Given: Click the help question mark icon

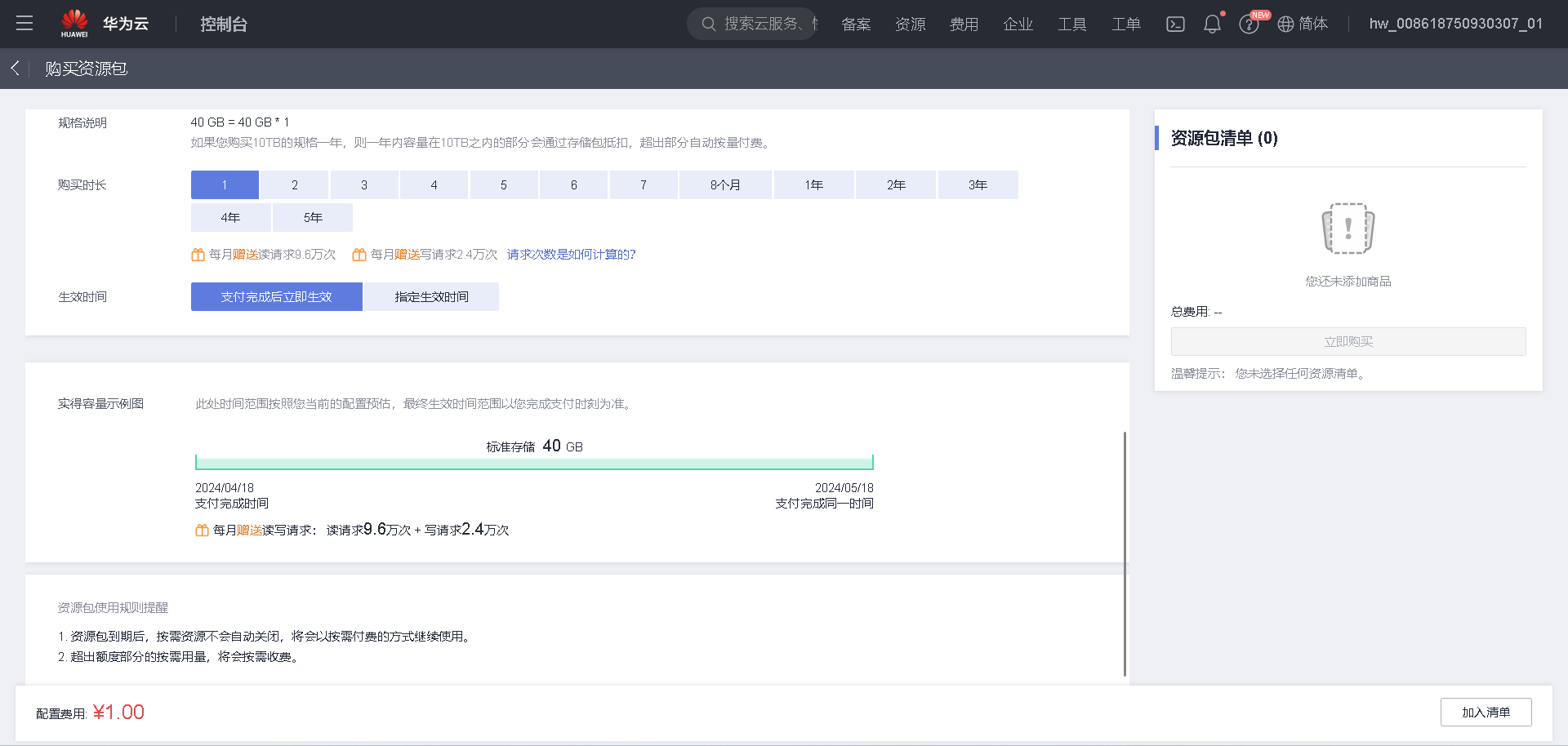Looking at the screenshot, I should [1249, 24].
